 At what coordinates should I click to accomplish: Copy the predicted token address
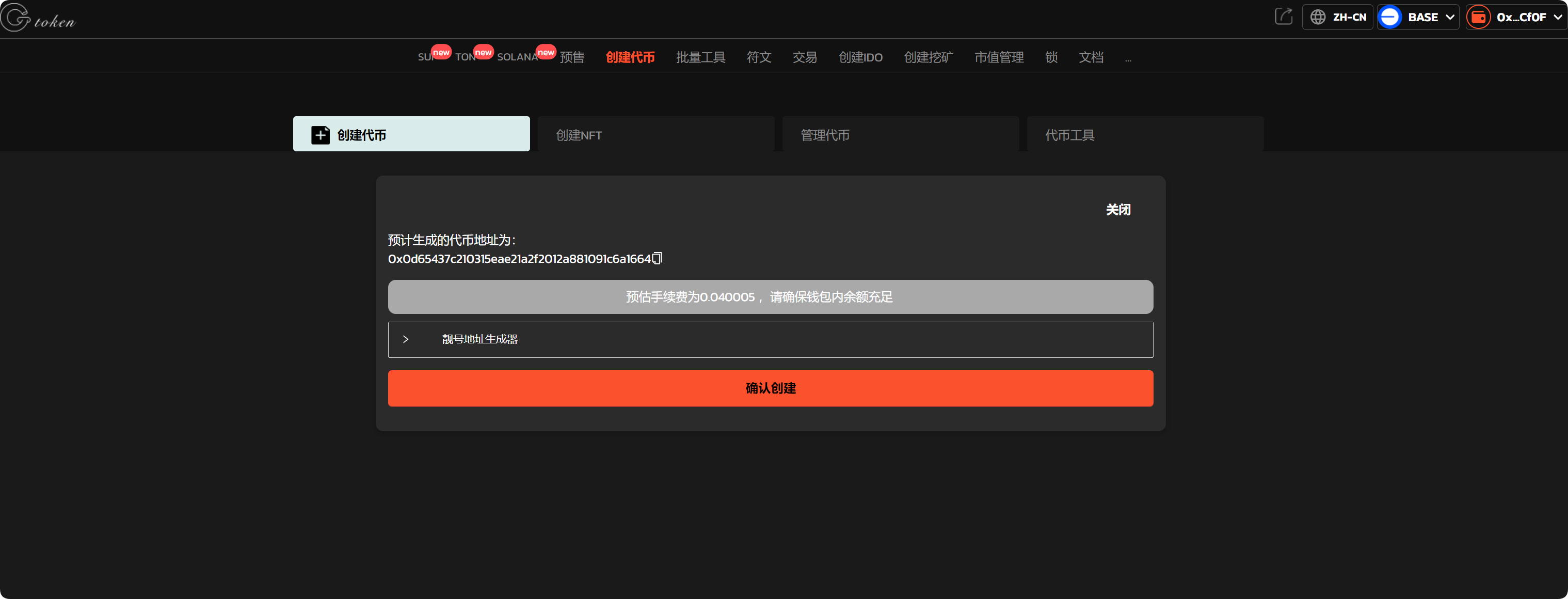(x=657, y=259)
